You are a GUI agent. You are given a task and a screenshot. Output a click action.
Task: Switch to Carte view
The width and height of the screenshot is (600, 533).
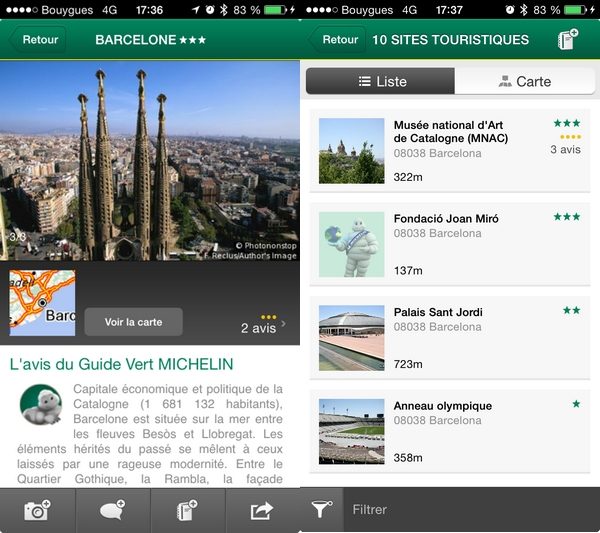(525, 82)
